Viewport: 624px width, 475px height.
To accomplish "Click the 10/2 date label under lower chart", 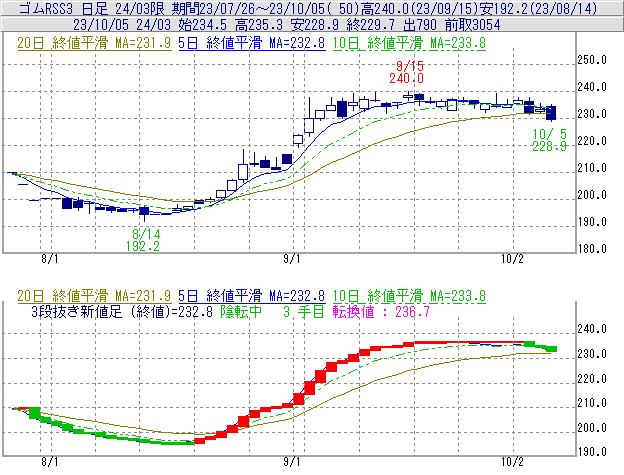I will pyautogui.click(x=512, y=462).
